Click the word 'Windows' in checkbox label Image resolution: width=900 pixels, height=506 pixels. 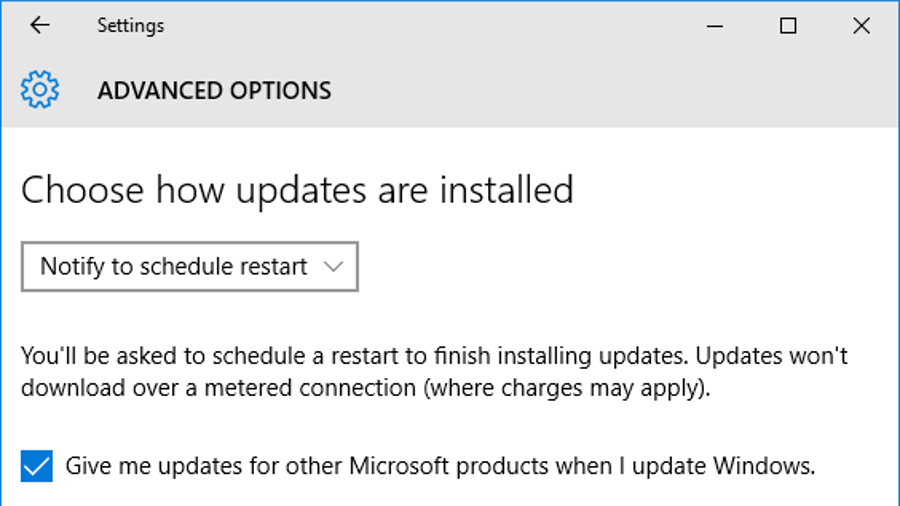pyautogui.click(x=764, y=466)
